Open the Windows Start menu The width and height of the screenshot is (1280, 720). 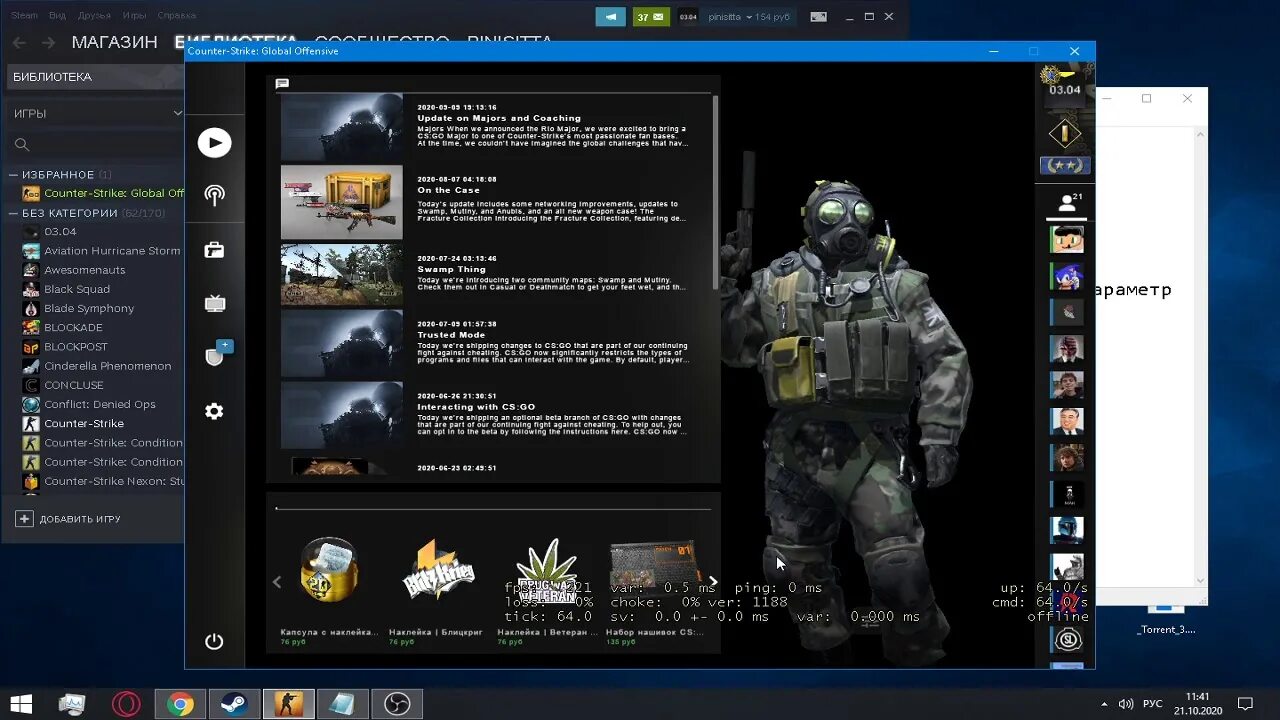[21, 704]
